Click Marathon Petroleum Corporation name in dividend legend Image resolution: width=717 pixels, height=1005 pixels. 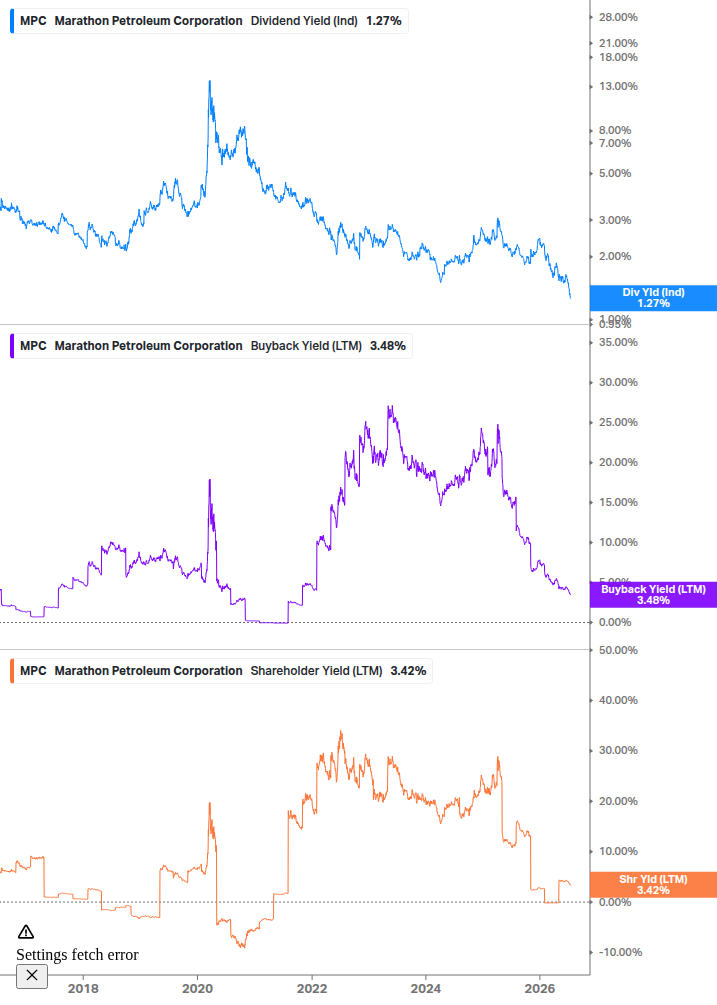148,21
